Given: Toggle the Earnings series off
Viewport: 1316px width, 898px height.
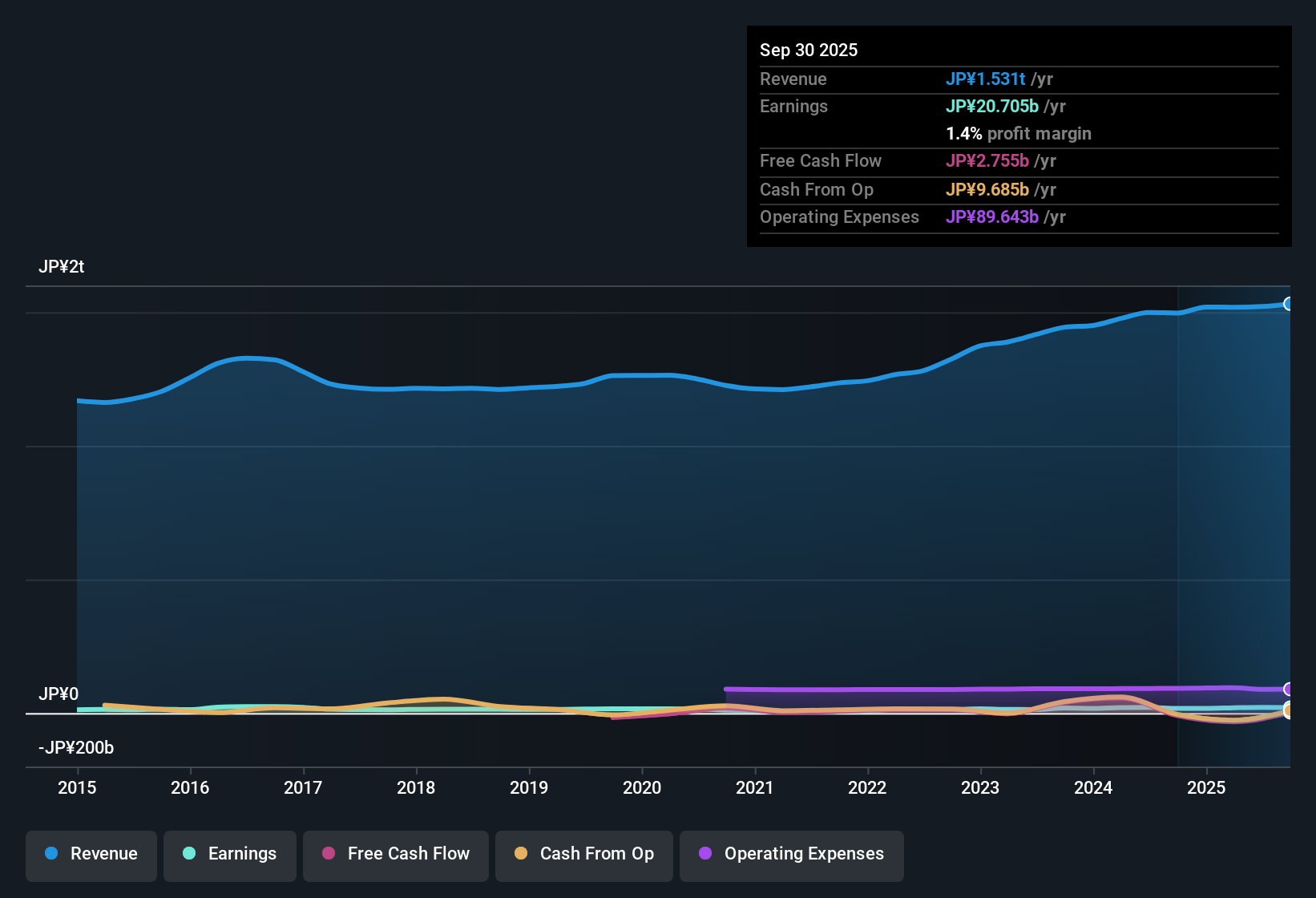Looking at the screenshot, I should pos(229,854).
